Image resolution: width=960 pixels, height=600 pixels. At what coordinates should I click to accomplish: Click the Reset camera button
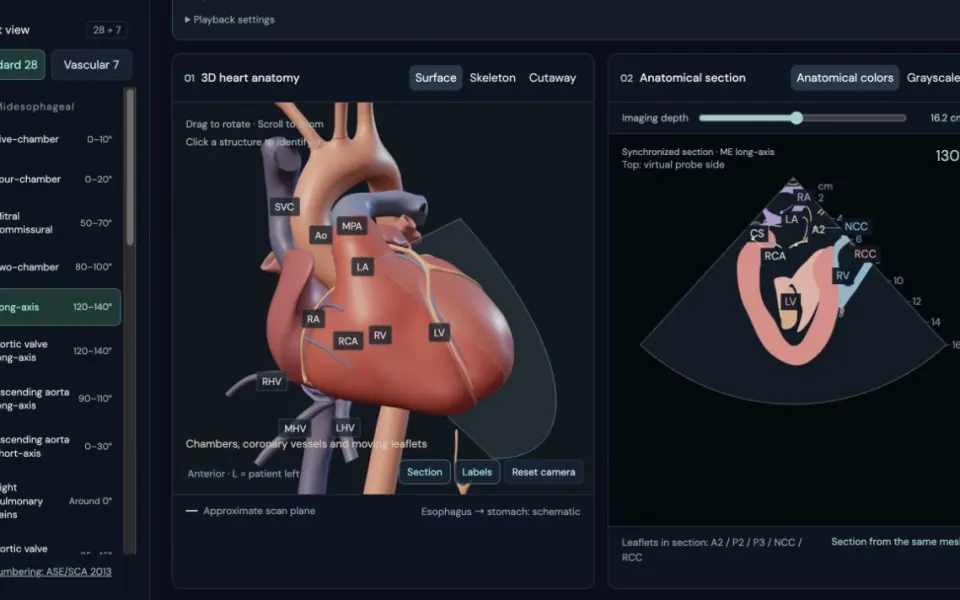[543, 472]
